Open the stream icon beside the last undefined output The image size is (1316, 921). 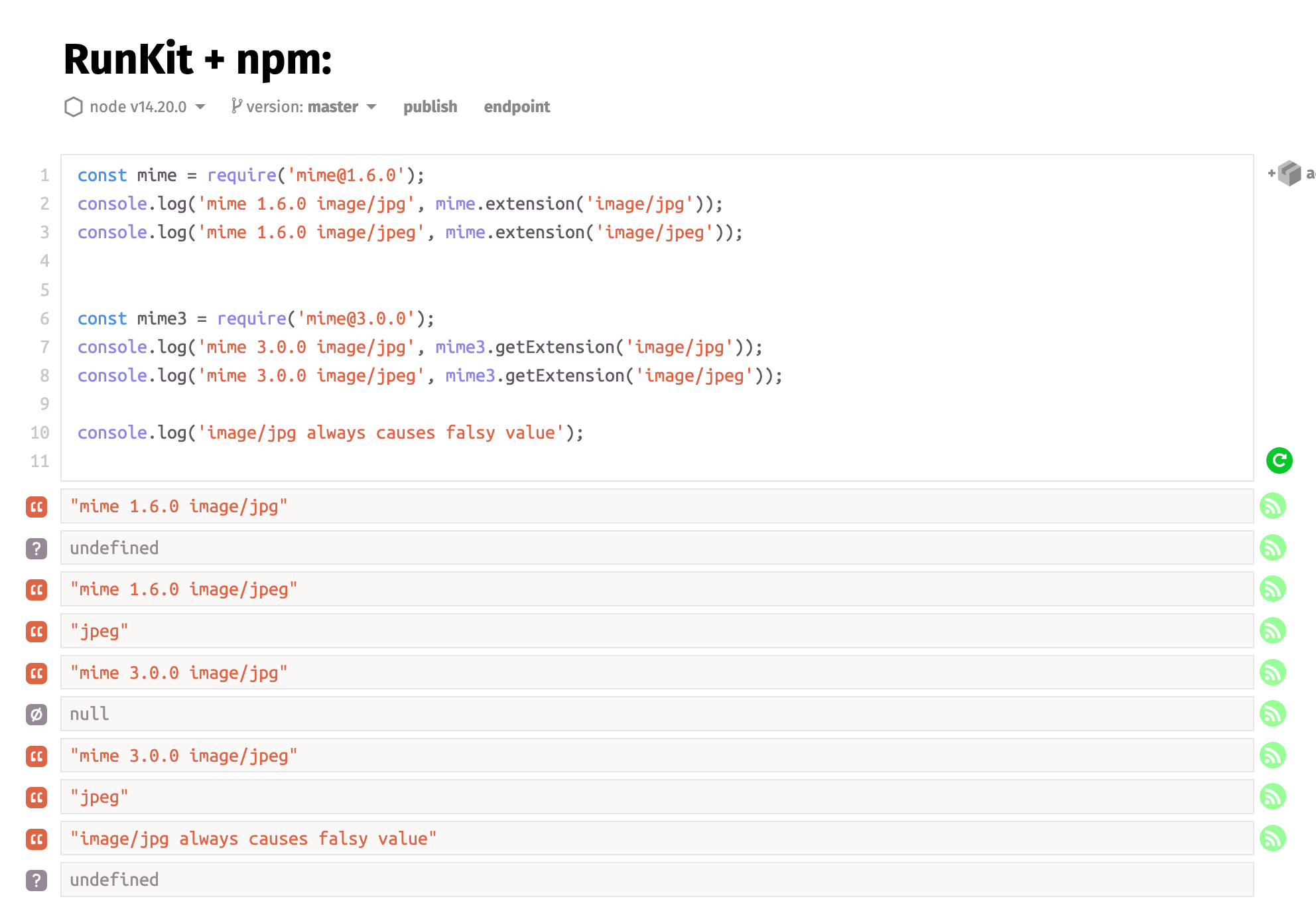click(1272, 879)
